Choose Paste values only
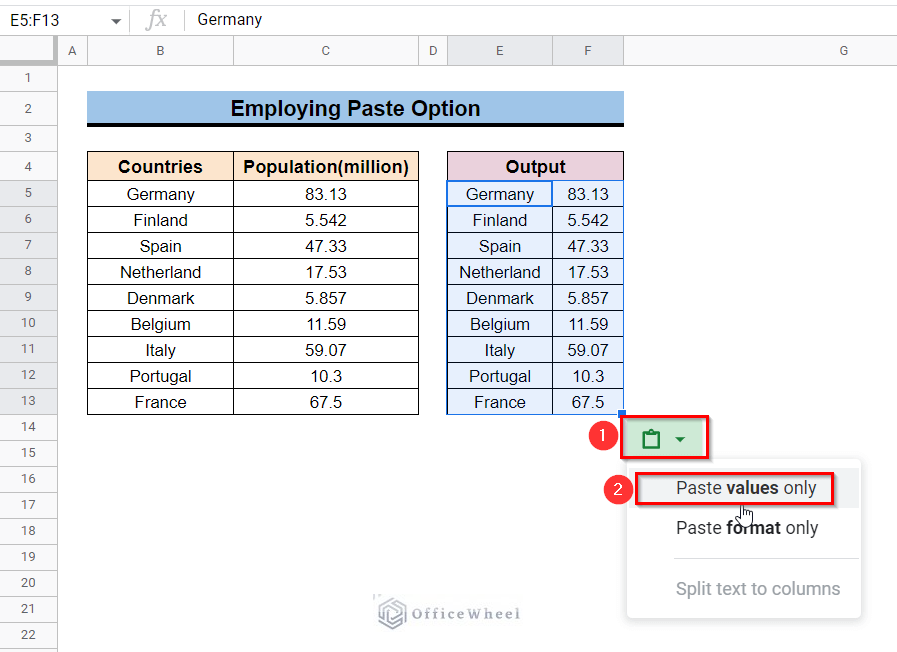The image size is (897, 652). pyautogui.click(x=745, y=488)
